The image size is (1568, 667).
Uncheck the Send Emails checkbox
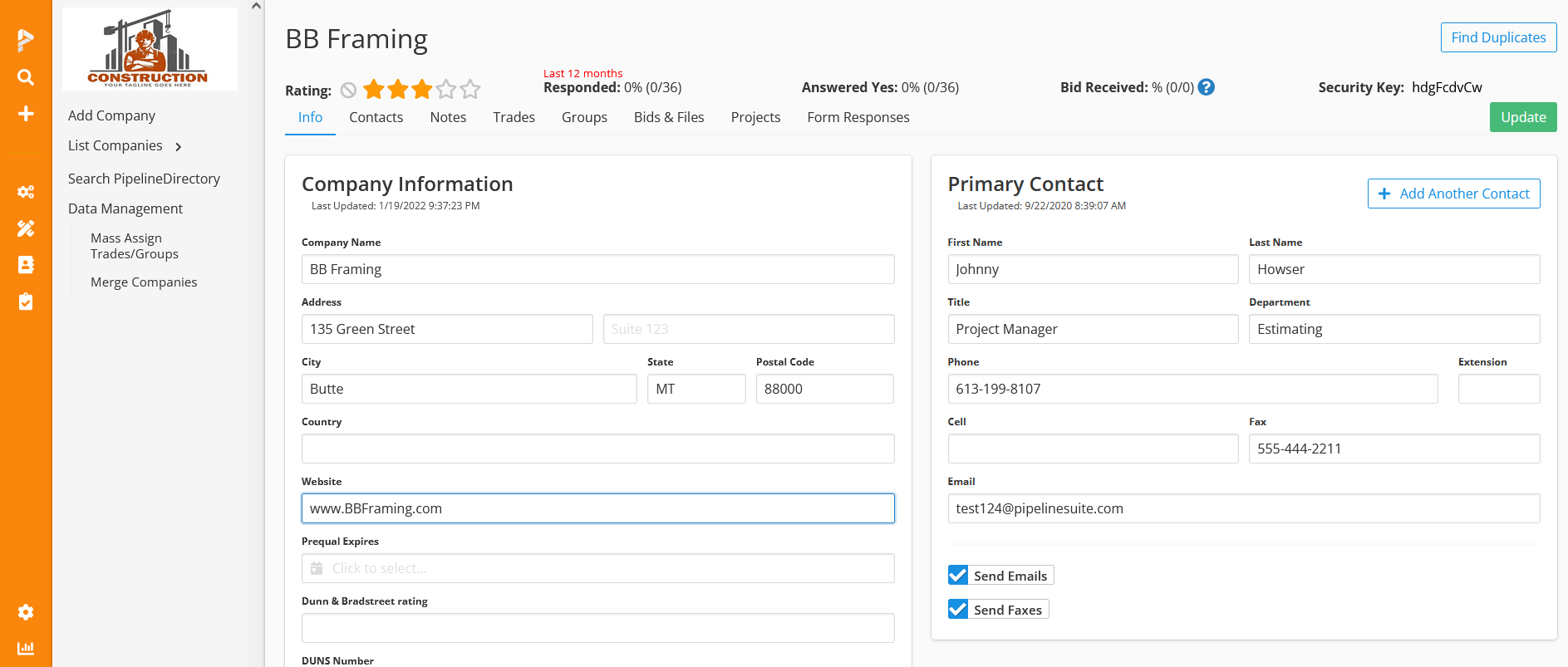tap(958, 576)
